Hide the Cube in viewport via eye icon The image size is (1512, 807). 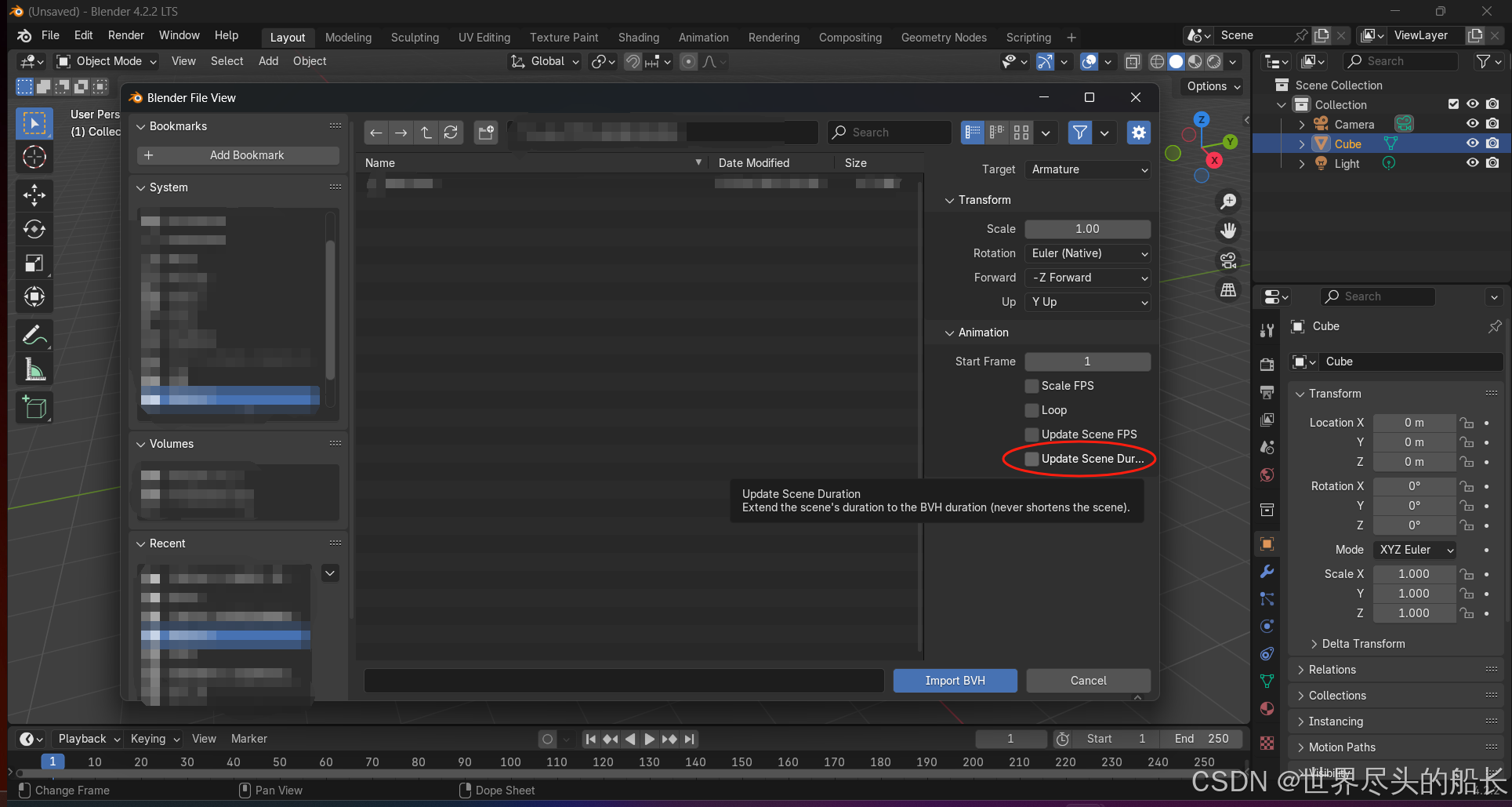[1473, 144]
